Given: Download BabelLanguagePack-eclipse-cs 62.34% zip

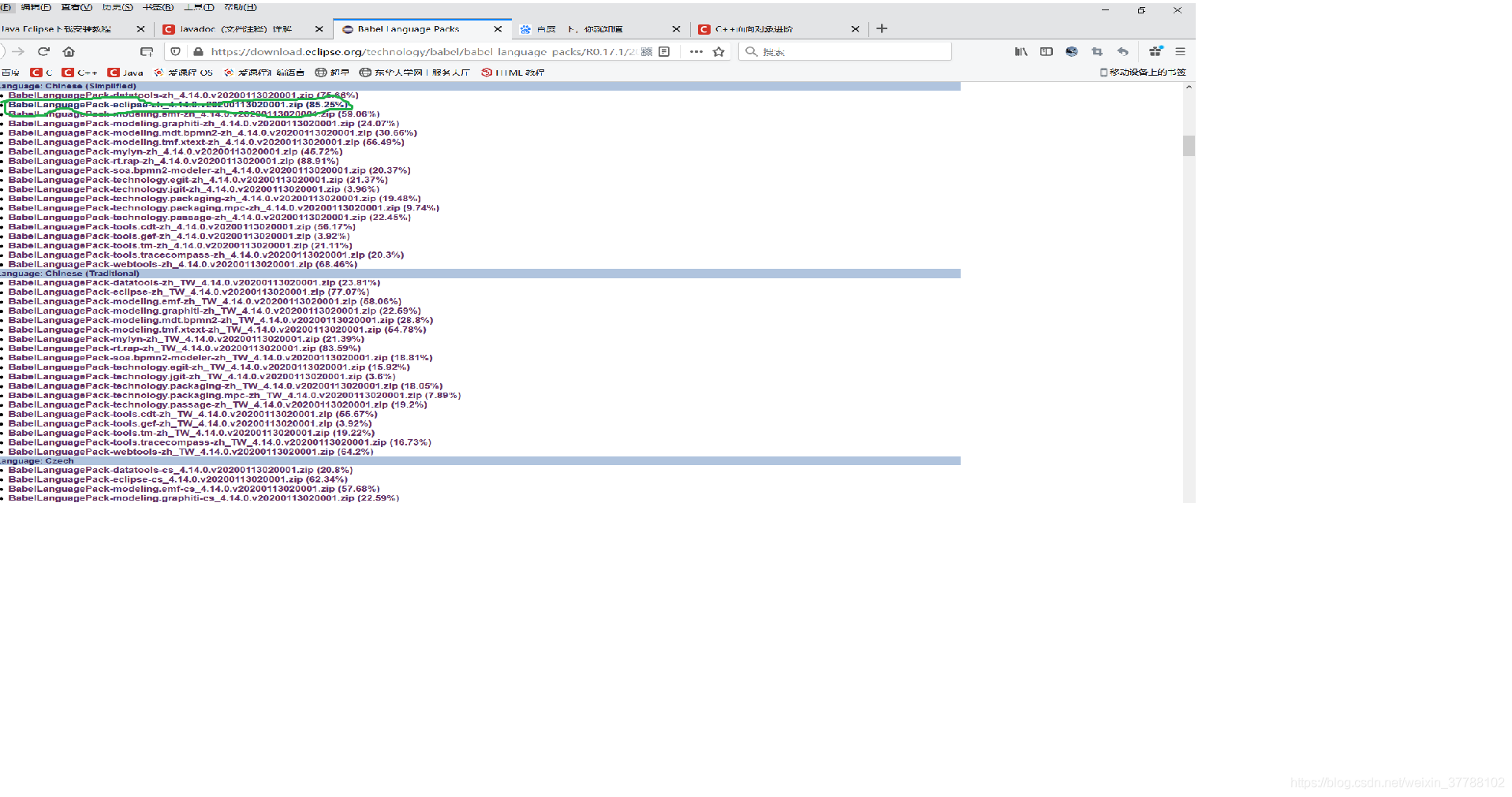Looking at the screenshot, I should [x=177, y=479].
